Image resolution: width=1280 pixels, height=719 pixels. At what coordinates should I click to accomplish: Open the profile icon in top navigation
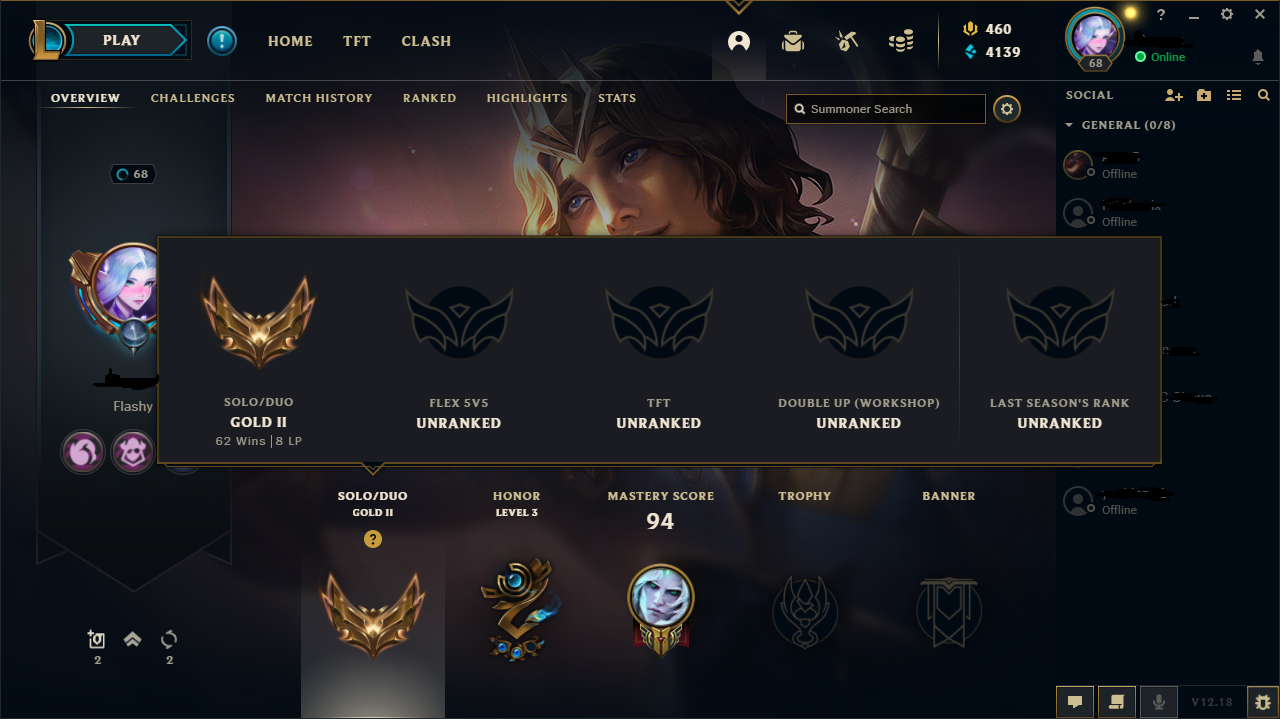point(739,41)
